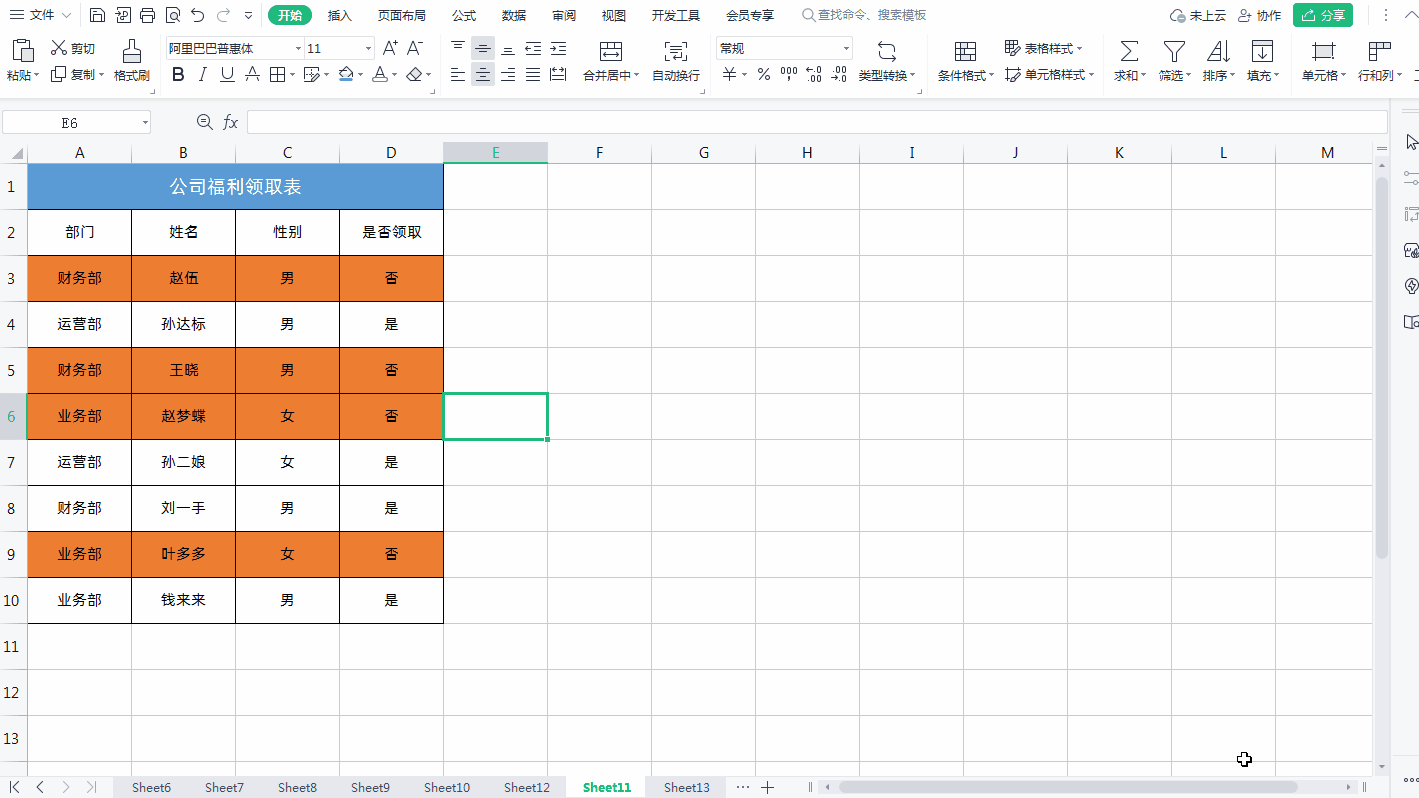This screenshot has height=798, width=1419.
Task: Click the Fill (填充) icon
Action: tap(1263, 51)
